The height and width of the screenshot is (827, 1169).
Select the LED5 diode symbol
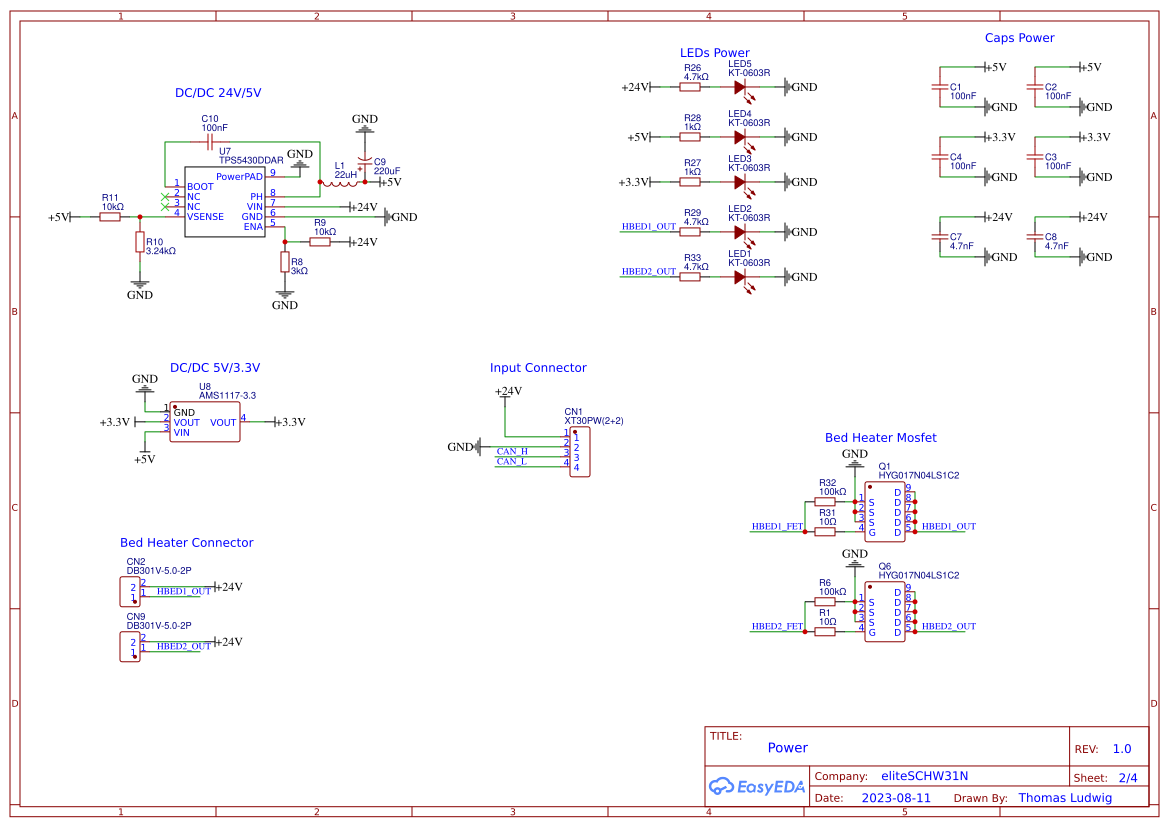click(742, 87)
